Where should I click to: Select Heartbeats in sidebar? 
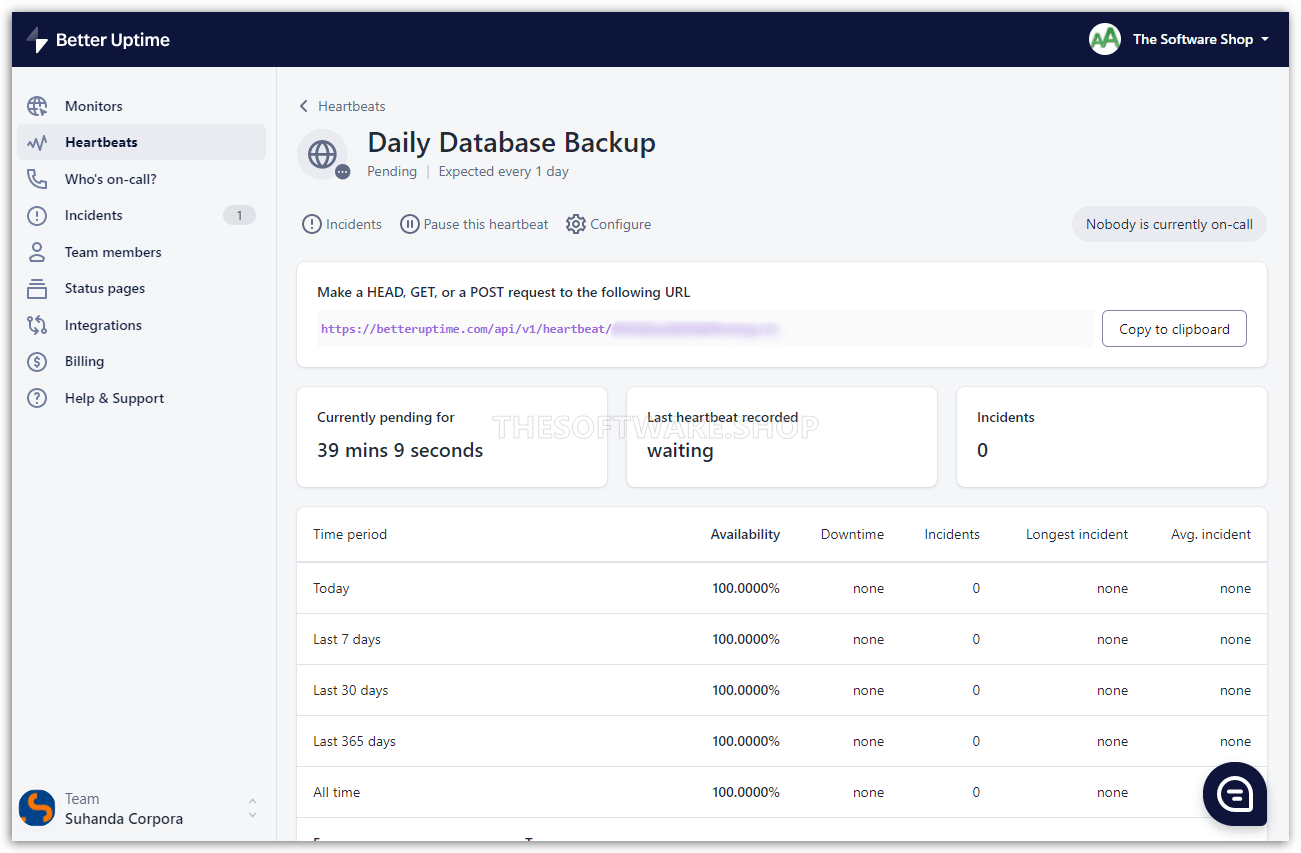[x=142, y=142]
